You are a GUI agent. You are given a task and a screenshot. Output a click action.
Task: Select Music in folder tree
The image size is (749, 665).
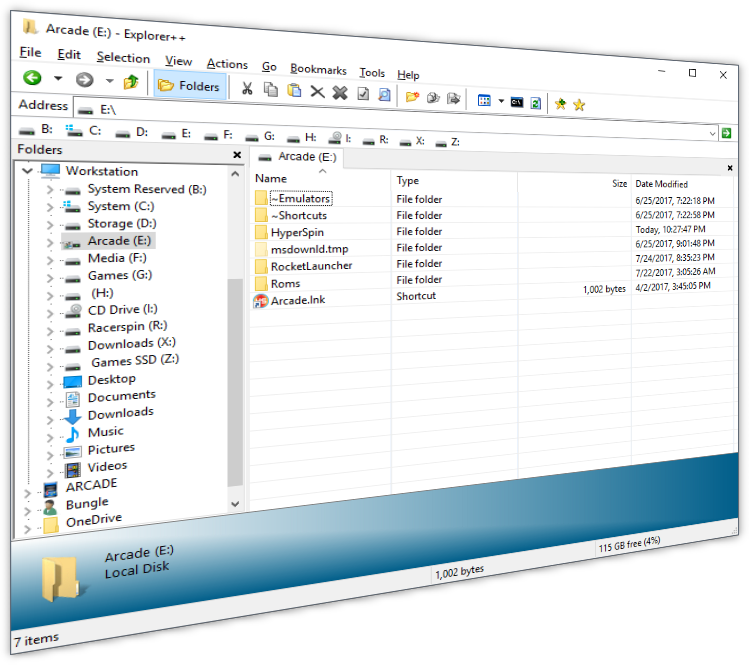pyautogui.click(x=106, y=432)
